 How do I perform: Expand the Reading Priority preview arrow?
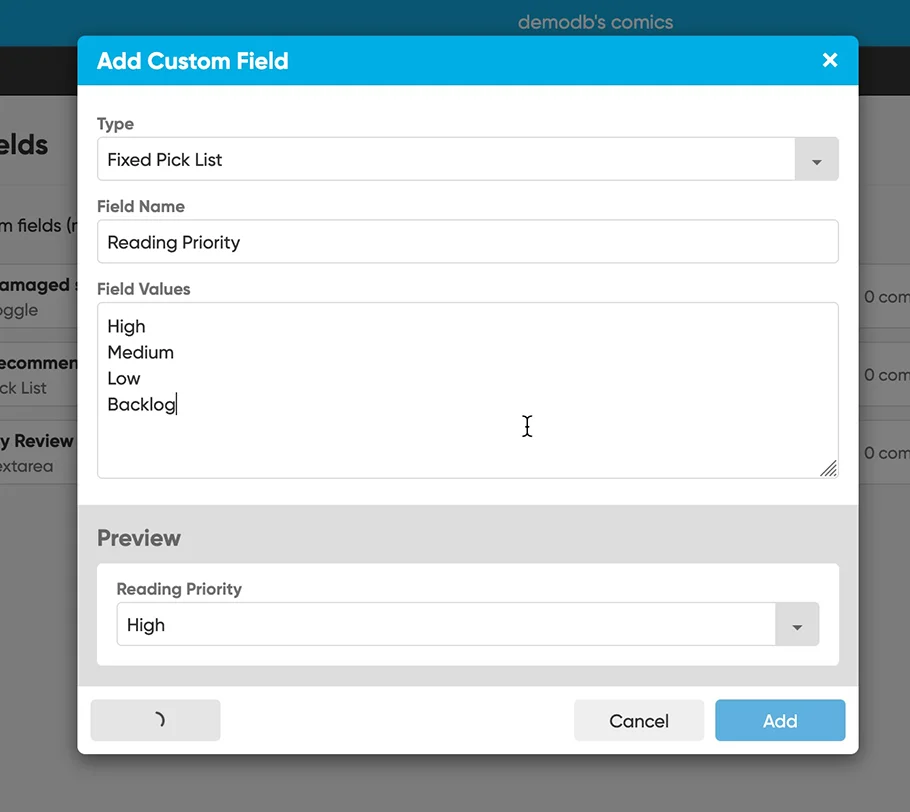pyautogui.click(x=797, y=625)
